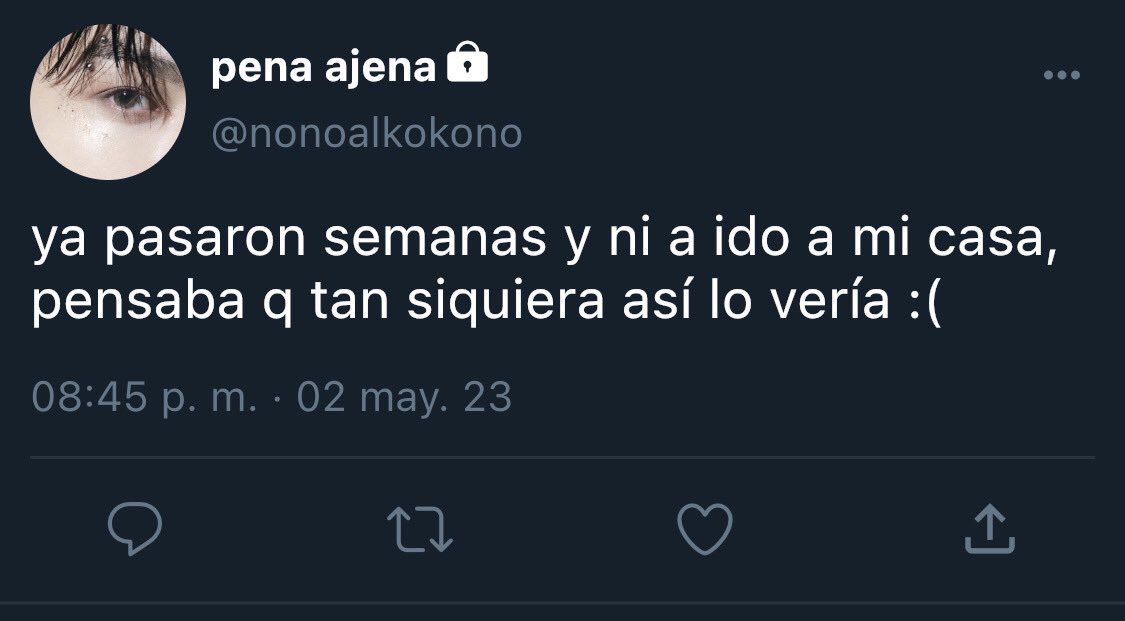Screen dimensions: 1125x621
Task: Open the three-dot more options menu
Action: pos(1062,75)
